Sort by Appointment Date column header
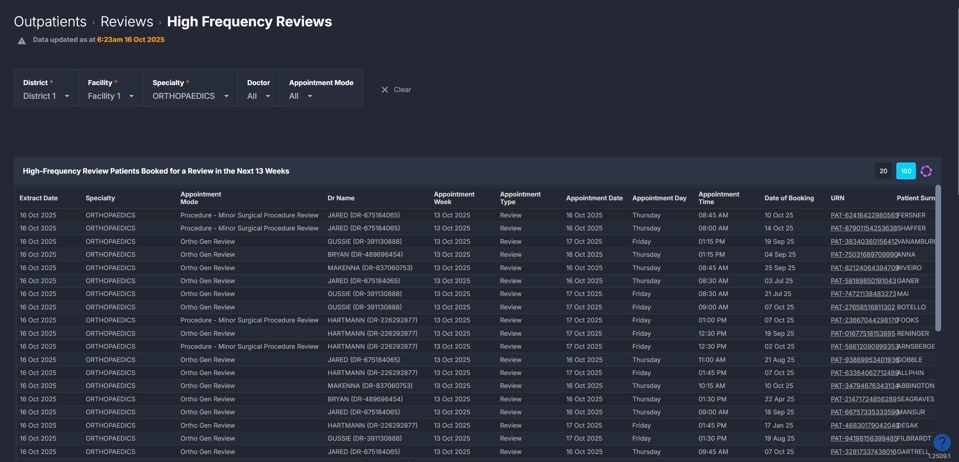 (x=594, y=198)
